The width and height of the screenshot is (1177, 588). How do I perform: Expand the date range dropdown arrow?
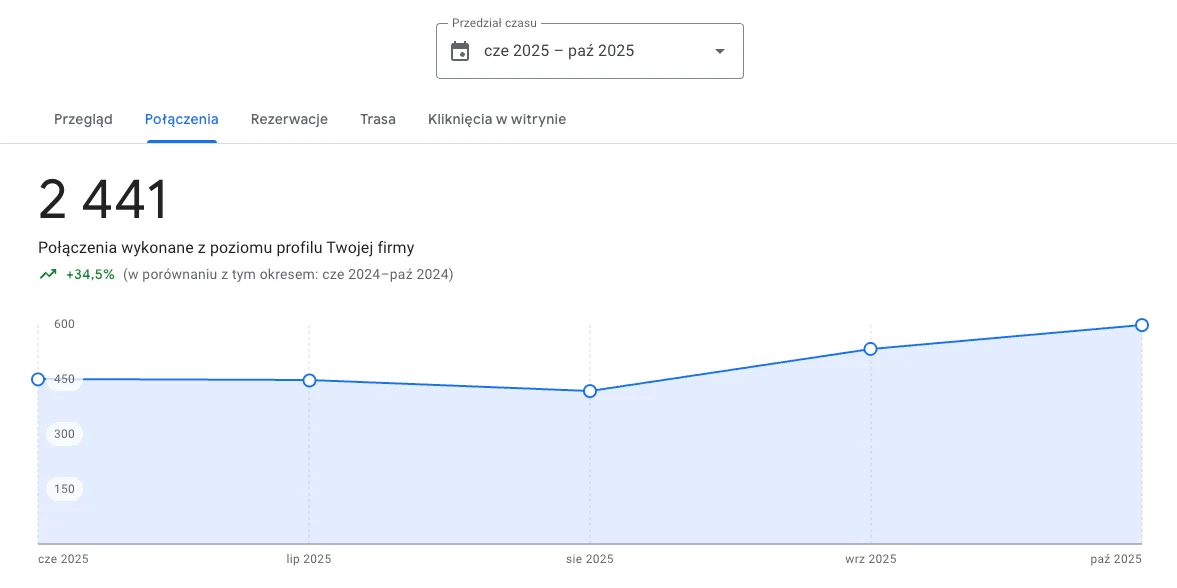[719, 51]
